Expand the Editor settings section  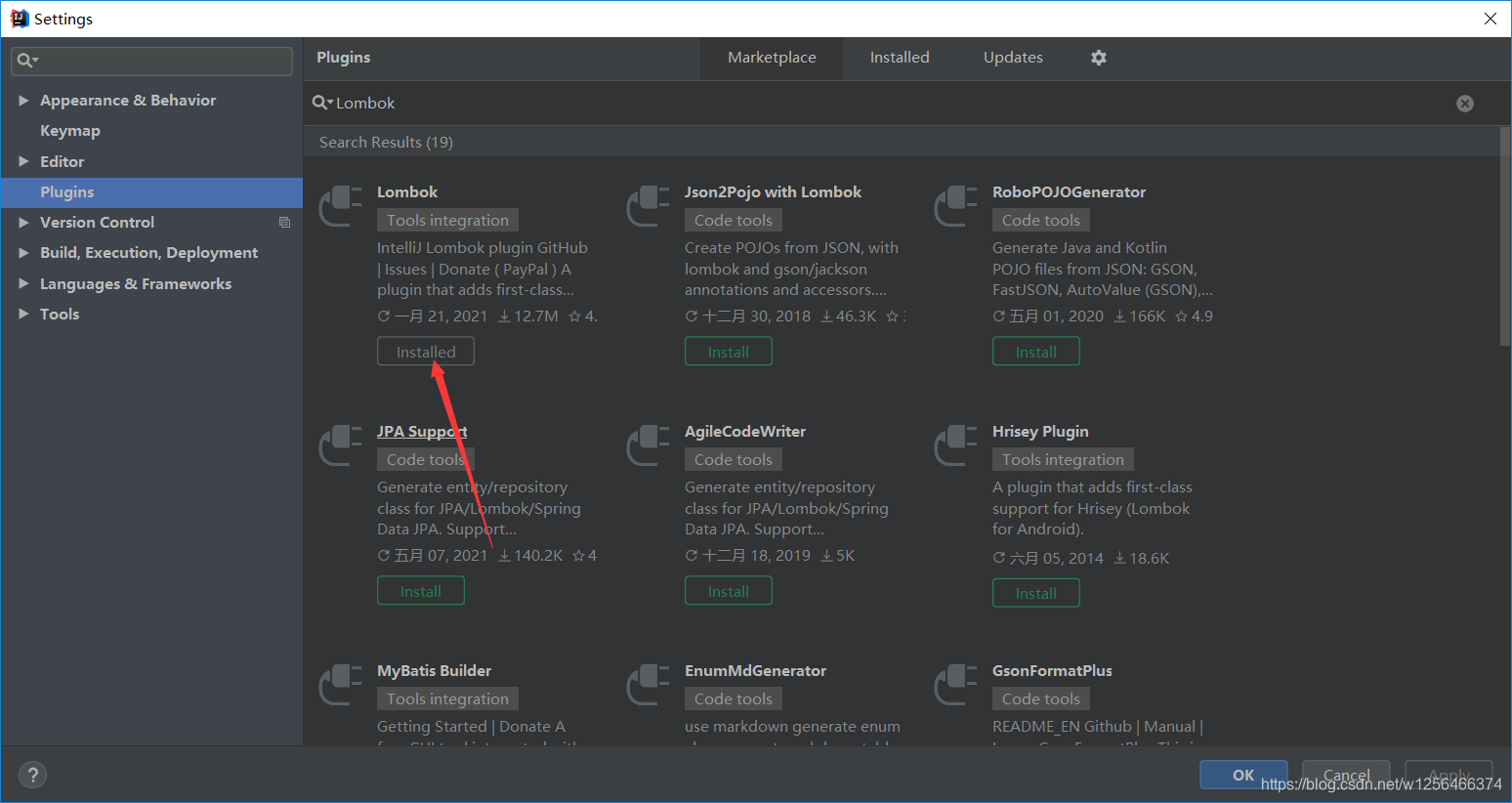click(x=23, y=161)
